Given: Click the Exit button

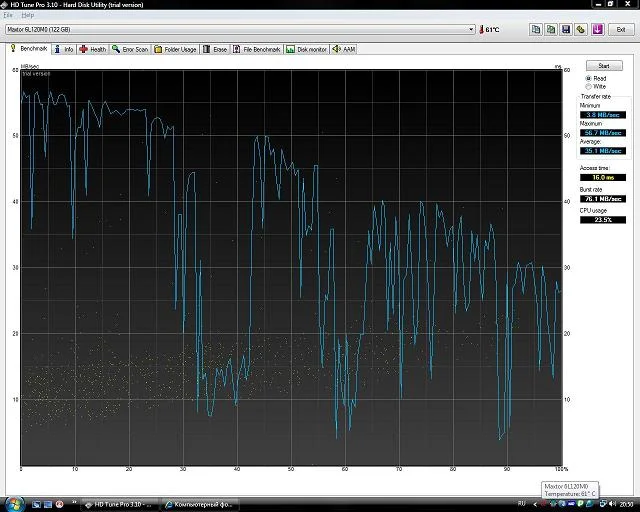Looking at the screenshot, I should [620, 30].
